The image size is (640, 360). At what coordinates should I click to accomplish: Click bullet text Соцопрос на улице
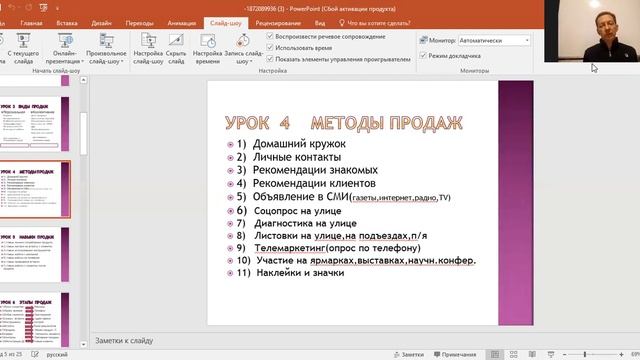pos(298,211)
